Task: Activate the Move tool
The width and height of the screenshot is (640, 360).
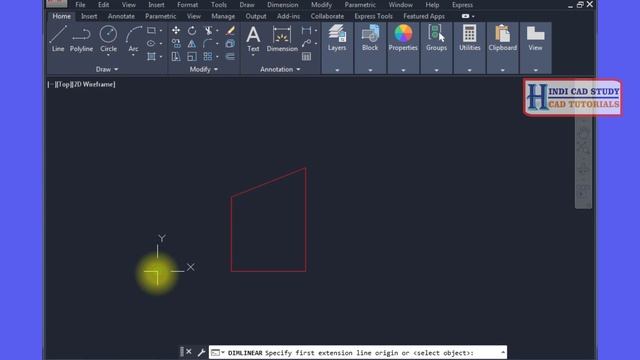Action: pos(176,31)
